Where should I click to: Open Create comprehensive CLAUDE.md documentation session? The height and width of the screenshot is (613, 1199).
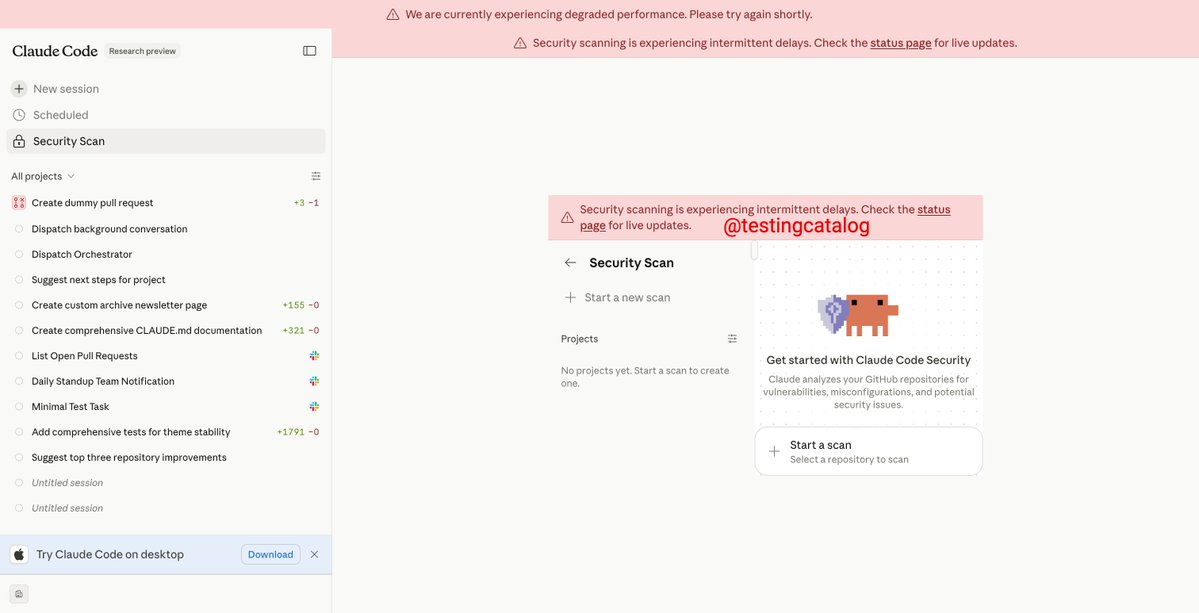click(166, 331)
